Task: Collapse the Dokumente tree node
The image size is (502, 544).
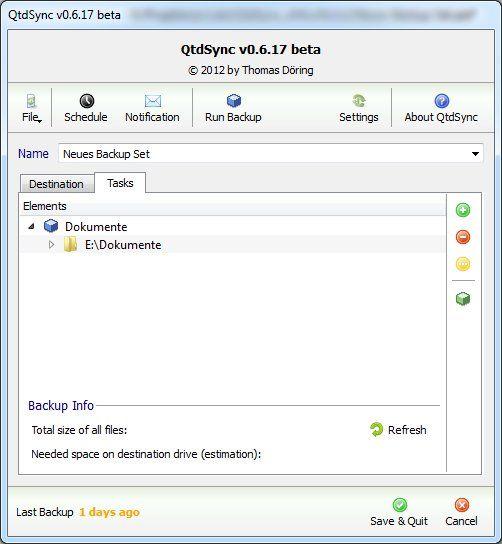Action: click(32, 227)
